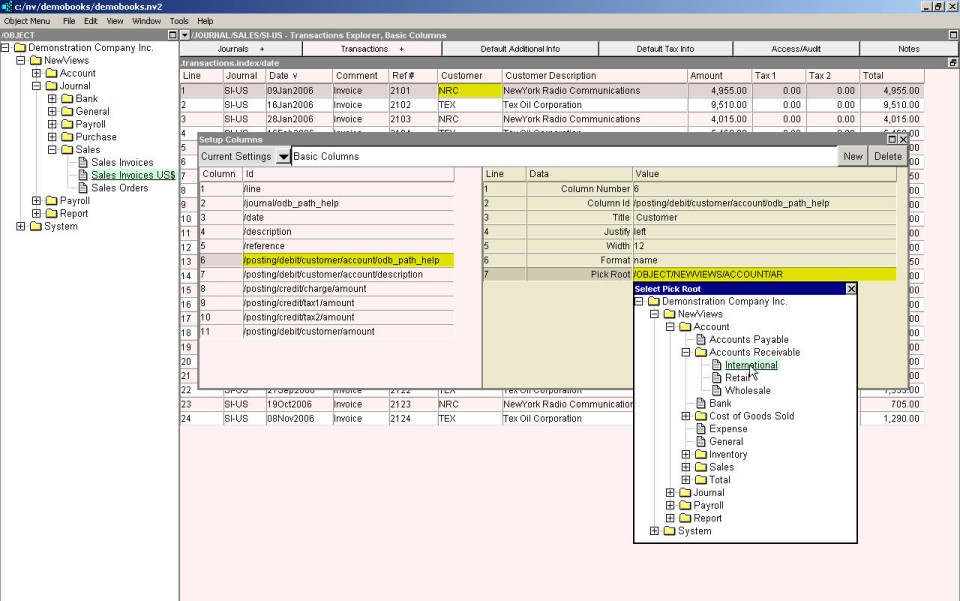Click the Bank folder icon under Journal
The width and height of the screenshot is (960, 601).
(x=67, y=99)
